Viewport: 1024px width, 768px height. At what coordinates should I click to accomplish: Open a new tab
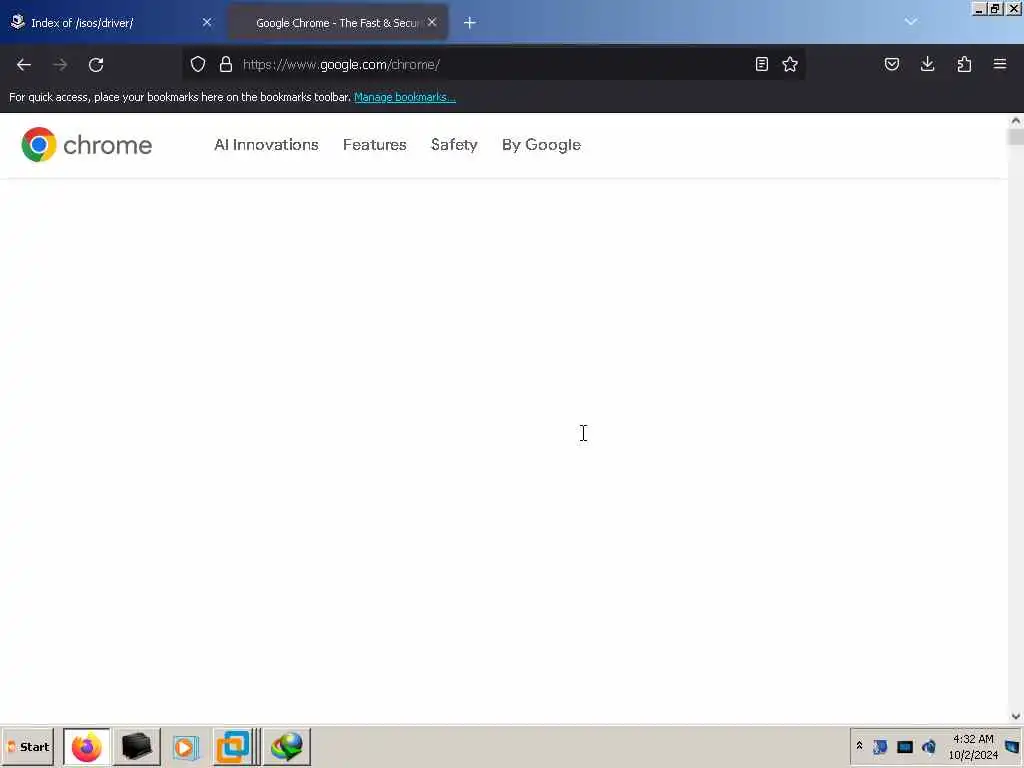[470, 23]
